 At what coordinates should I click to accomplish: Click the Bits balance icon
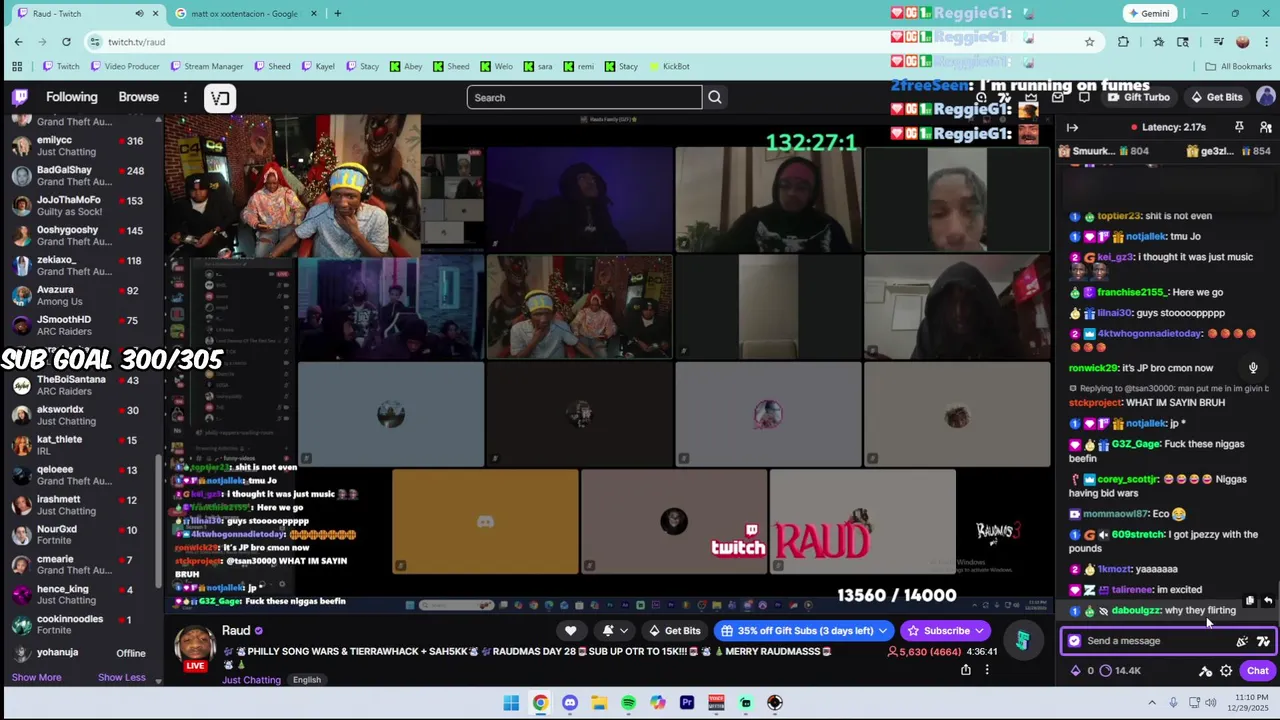[x=1076, y=671]
